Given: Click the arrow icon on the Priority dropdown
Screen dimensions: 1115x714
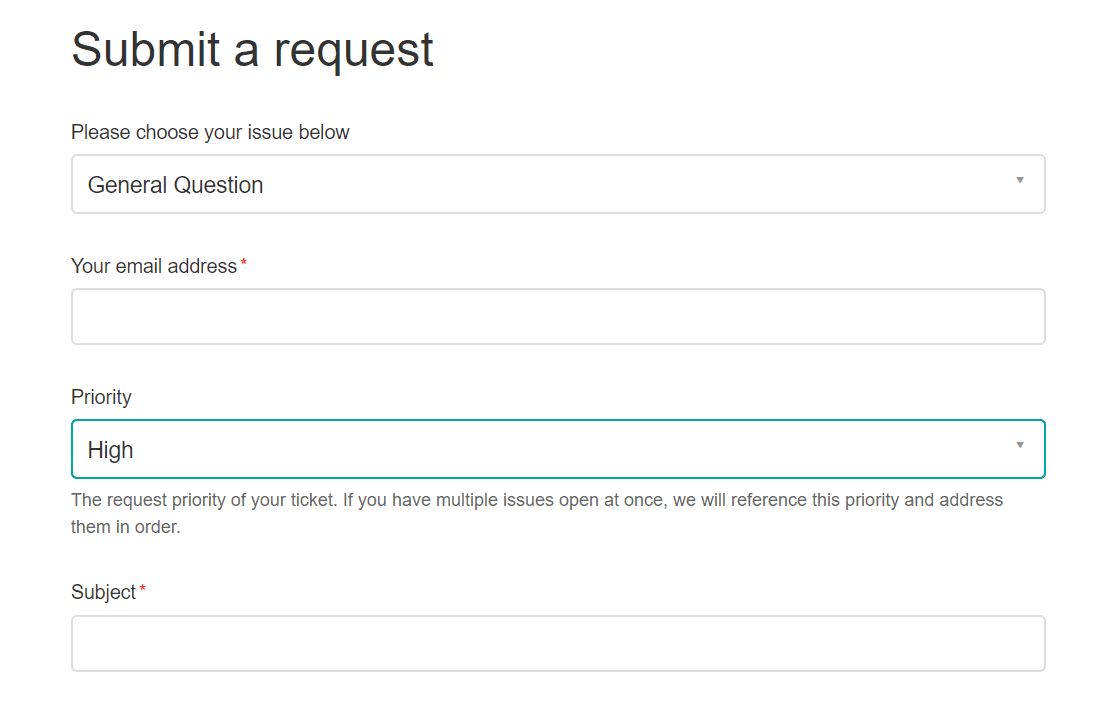Looking at the screenshot, I should coord(1020,446).
